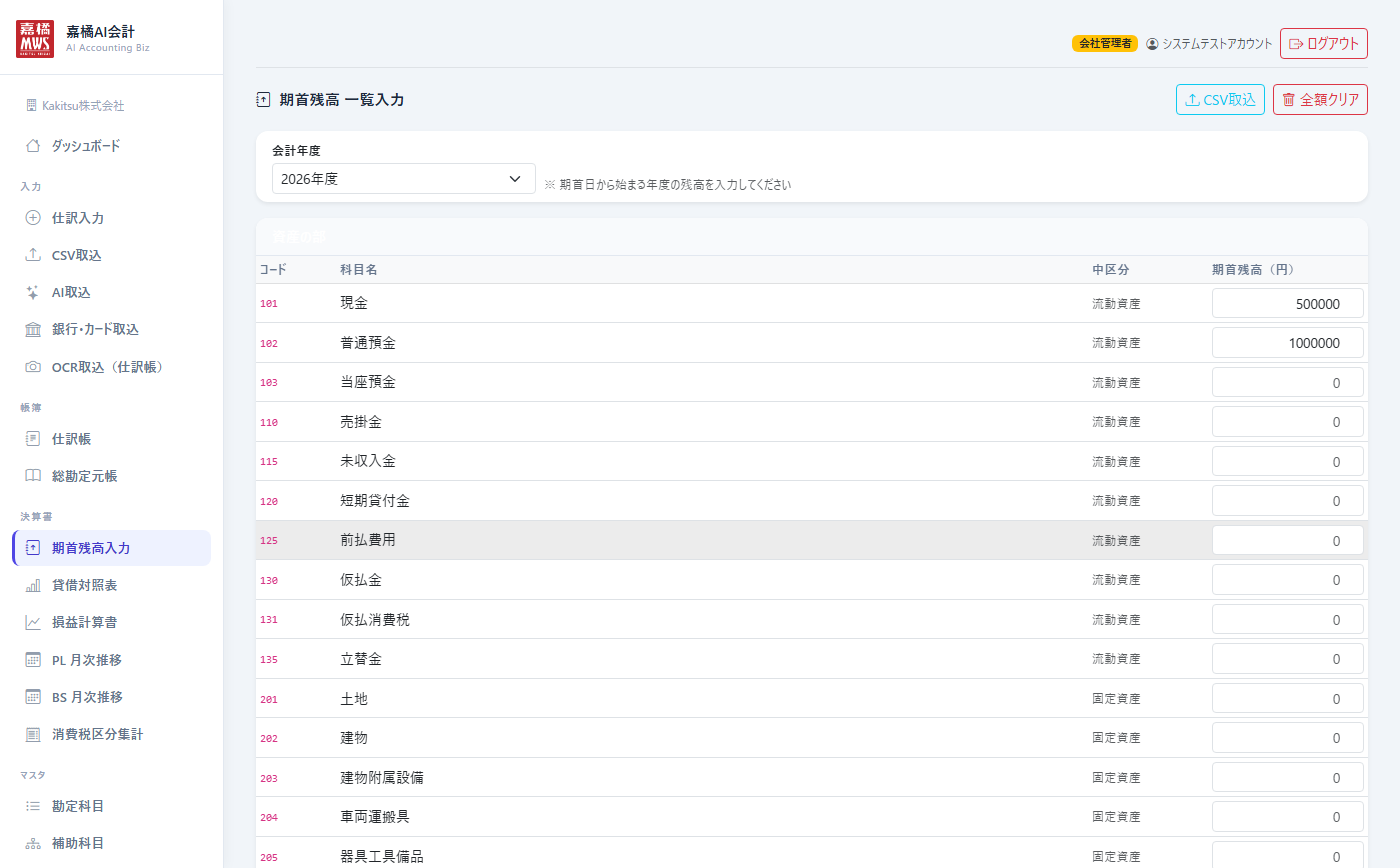Open 消費税区分集計 from the sidebar
The image size is (1400, 868).
coord(112,734)
